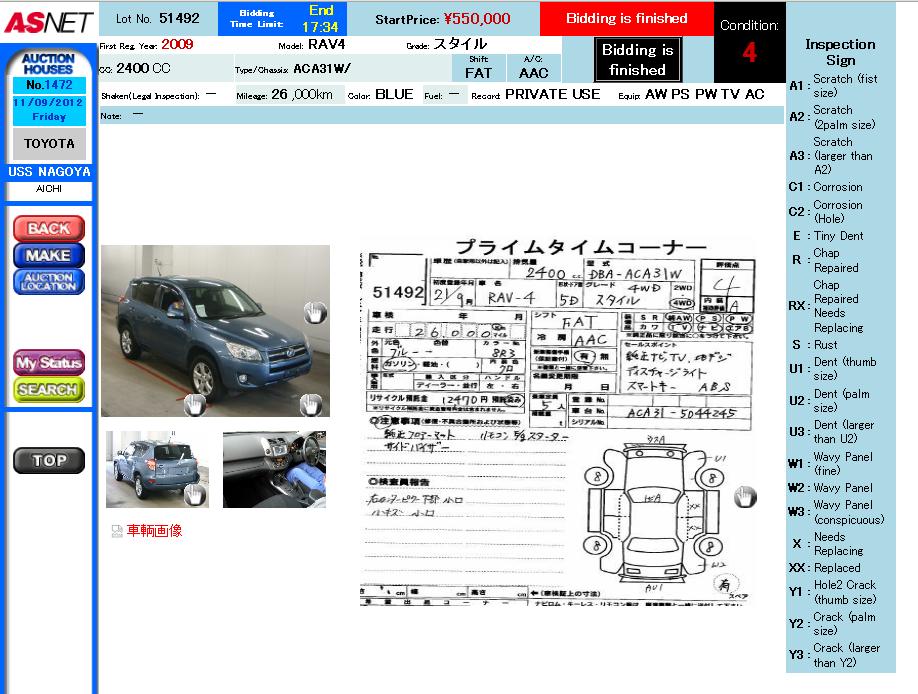Click the ASNET logo
The height and width of the screenshot is (694, 918).
[x=48, y=21]
